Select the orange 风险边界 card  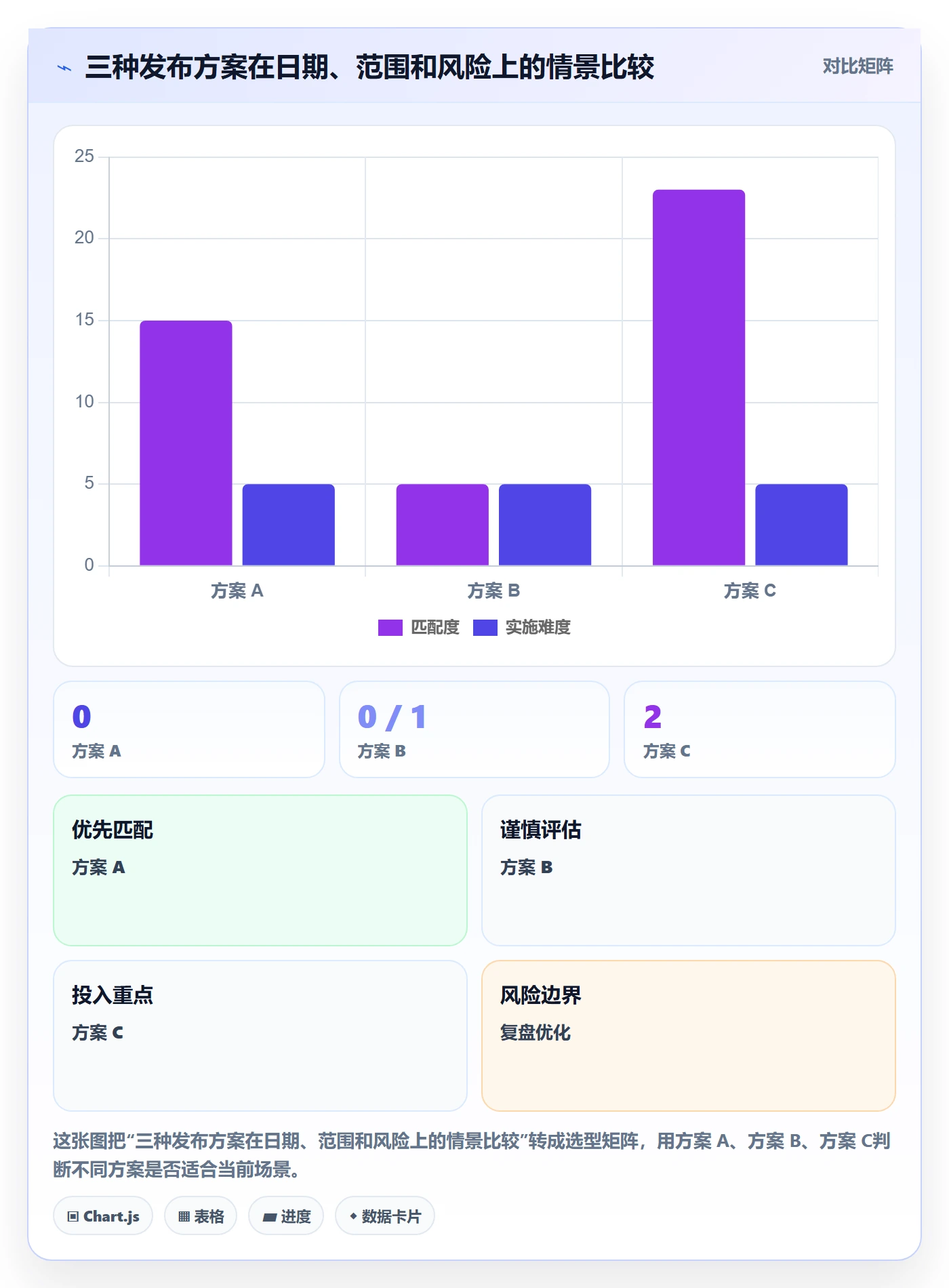(x=689, y=1036)
